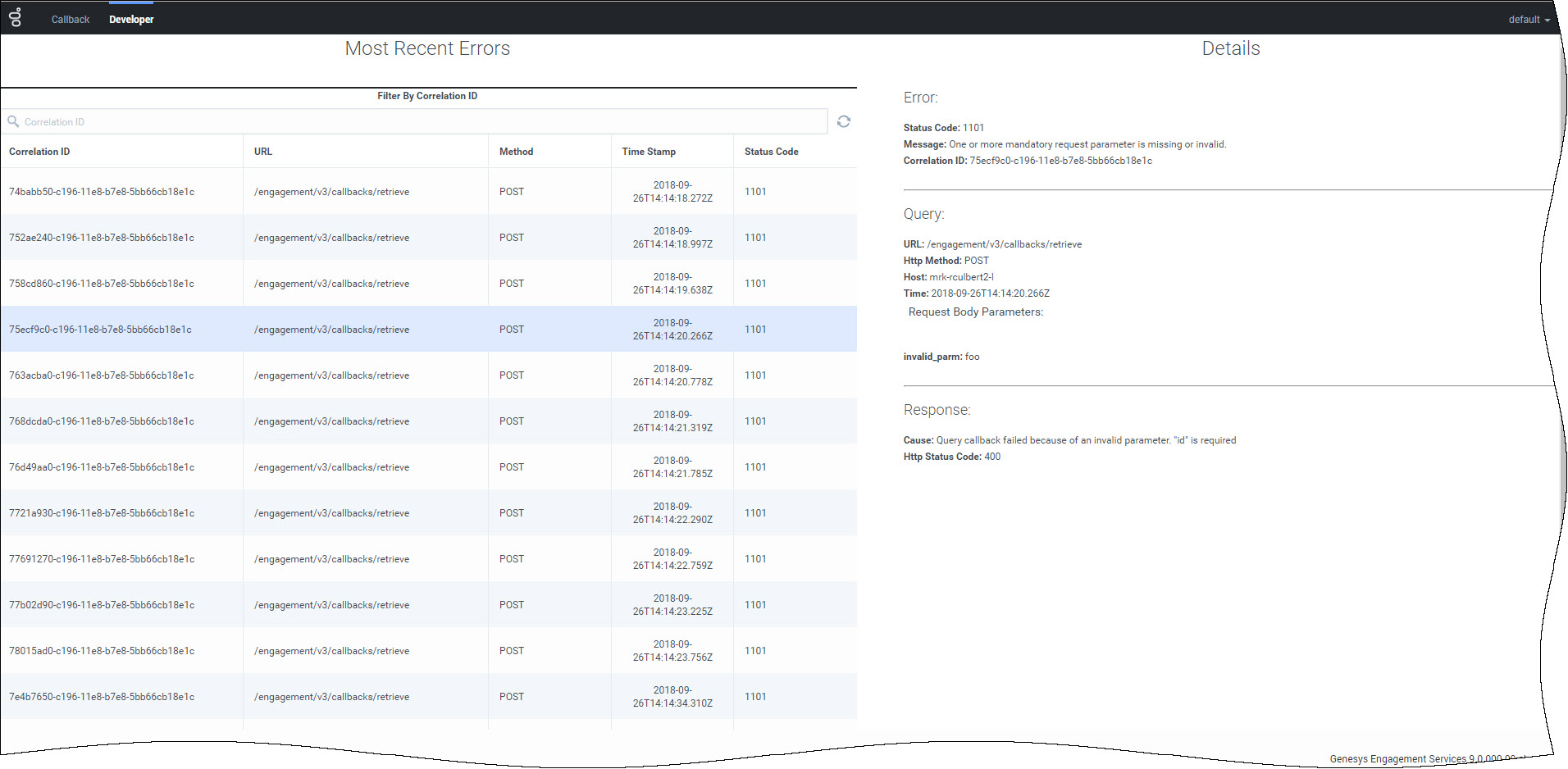Screen dimensions: 1568x769
Task: Click the search magnifier icon
Action: point(13,121)
